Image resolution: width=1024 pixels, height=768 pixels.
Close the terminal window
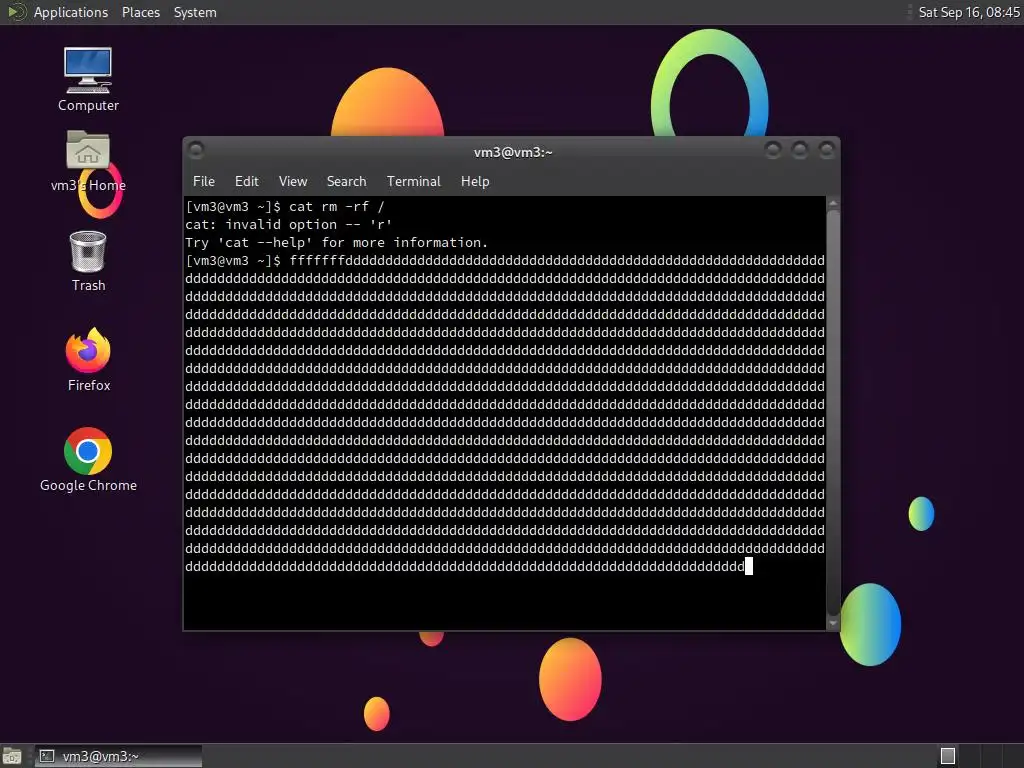tap(826, 150)
